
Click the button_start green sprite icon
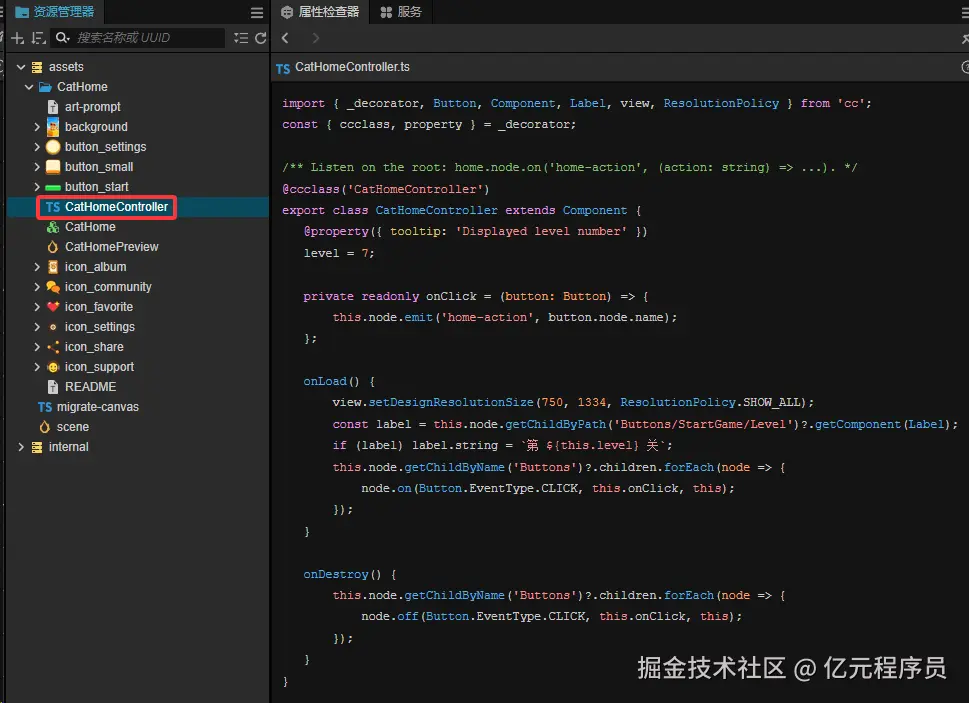[x=53, y=187]
